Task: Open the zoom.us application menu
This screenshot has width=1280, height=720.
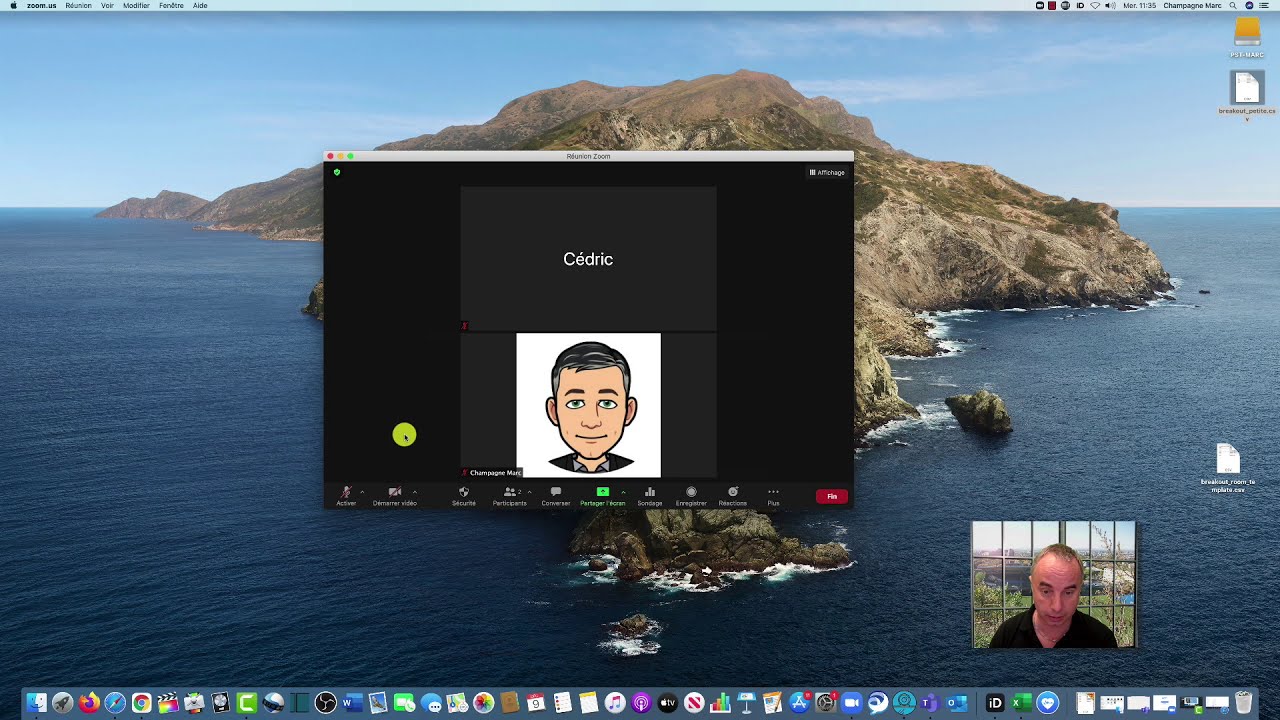Action: tap(41, 5)
